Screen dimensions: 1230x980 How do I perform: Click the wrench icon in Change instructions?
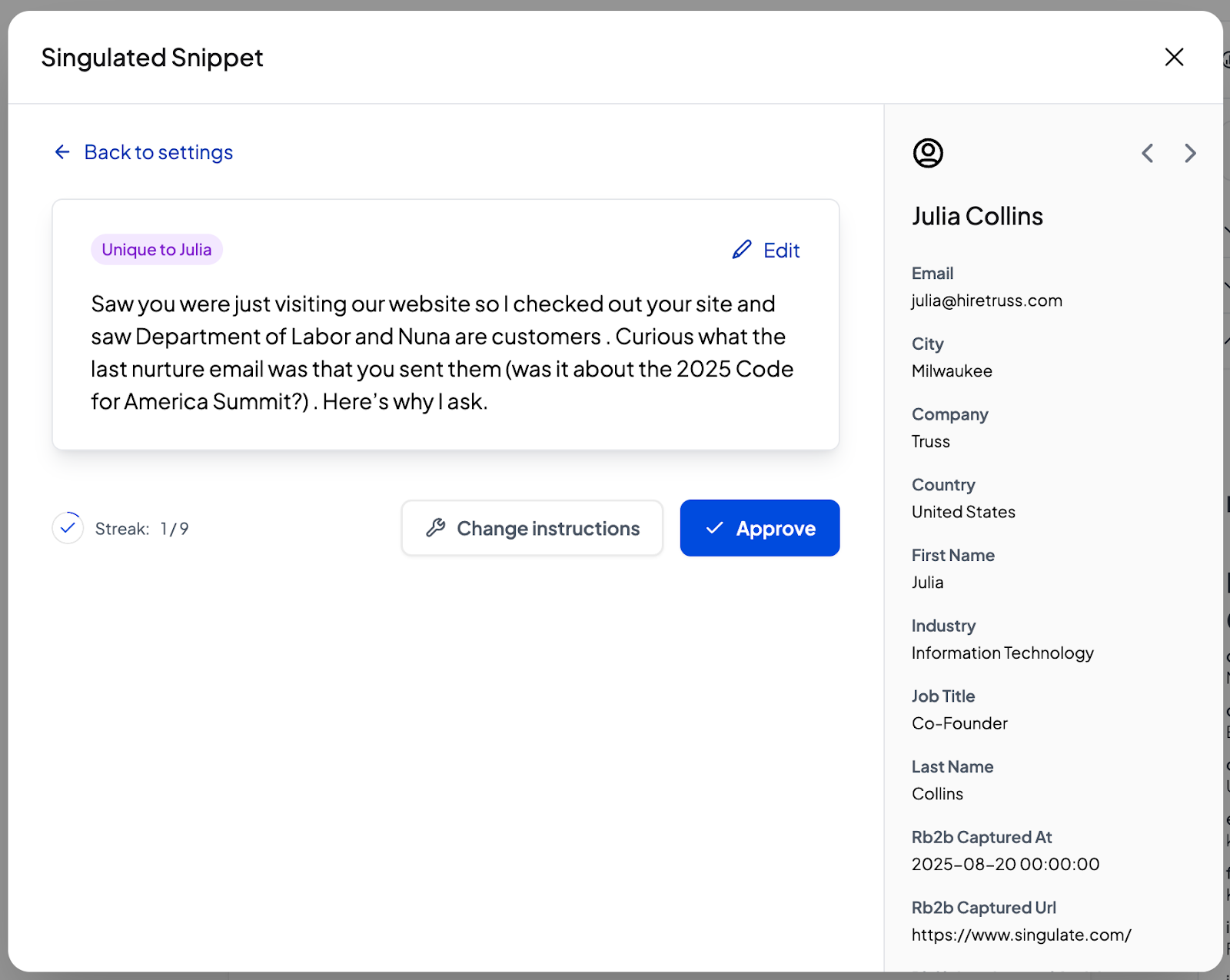[436, 528]
